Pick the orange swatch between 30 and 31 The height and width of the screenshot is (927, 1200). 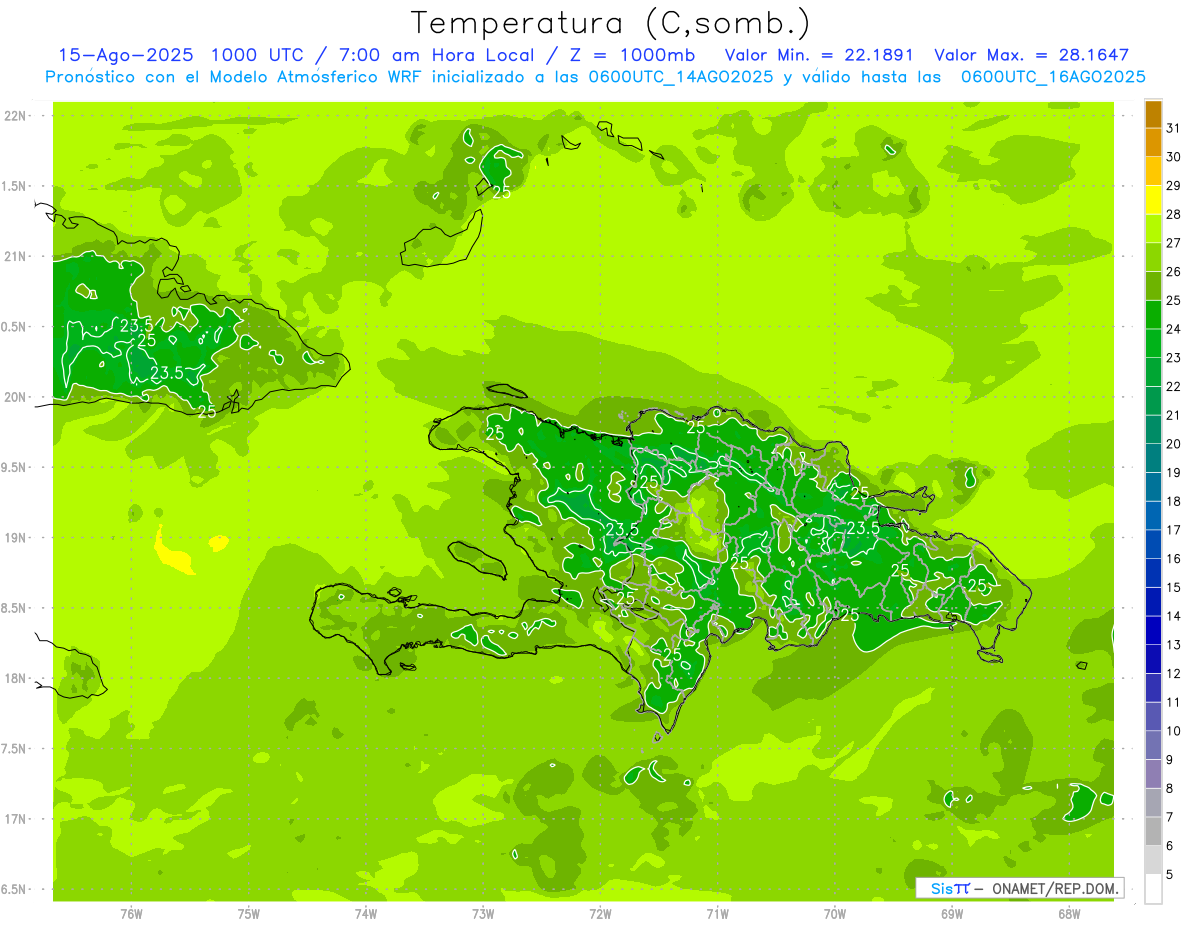[x=1153, y=143]
